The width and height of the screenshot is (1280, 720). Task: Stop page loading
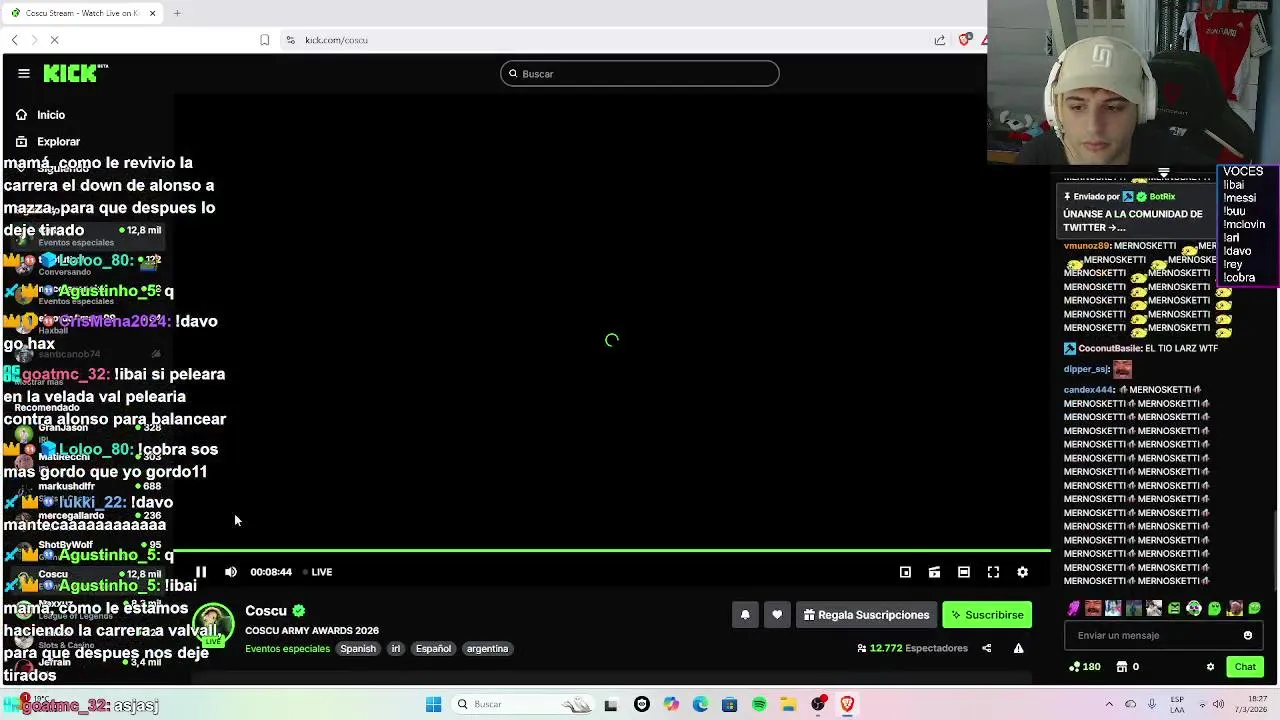[x=54, y=40]
